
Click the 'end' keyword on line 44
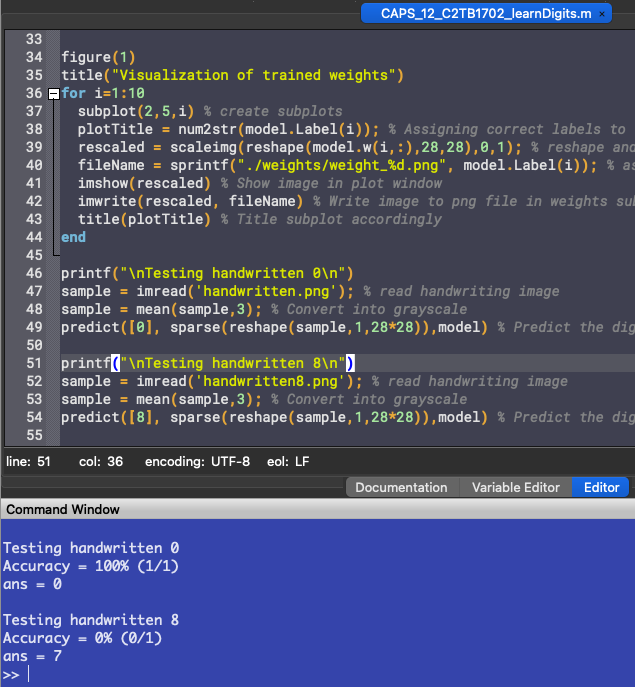(x=73, y=237)
